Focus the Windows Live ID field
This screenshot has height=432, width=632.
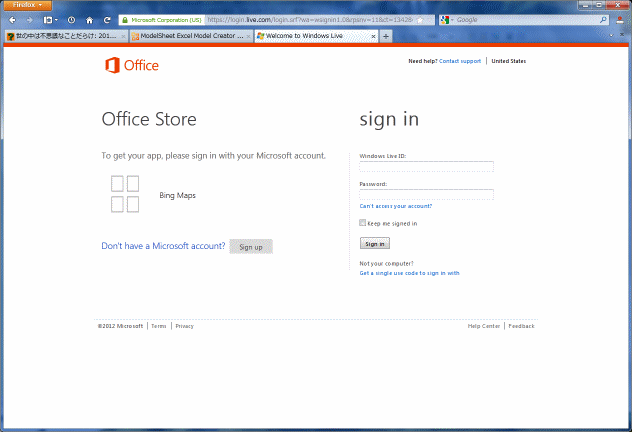point(426,166)
